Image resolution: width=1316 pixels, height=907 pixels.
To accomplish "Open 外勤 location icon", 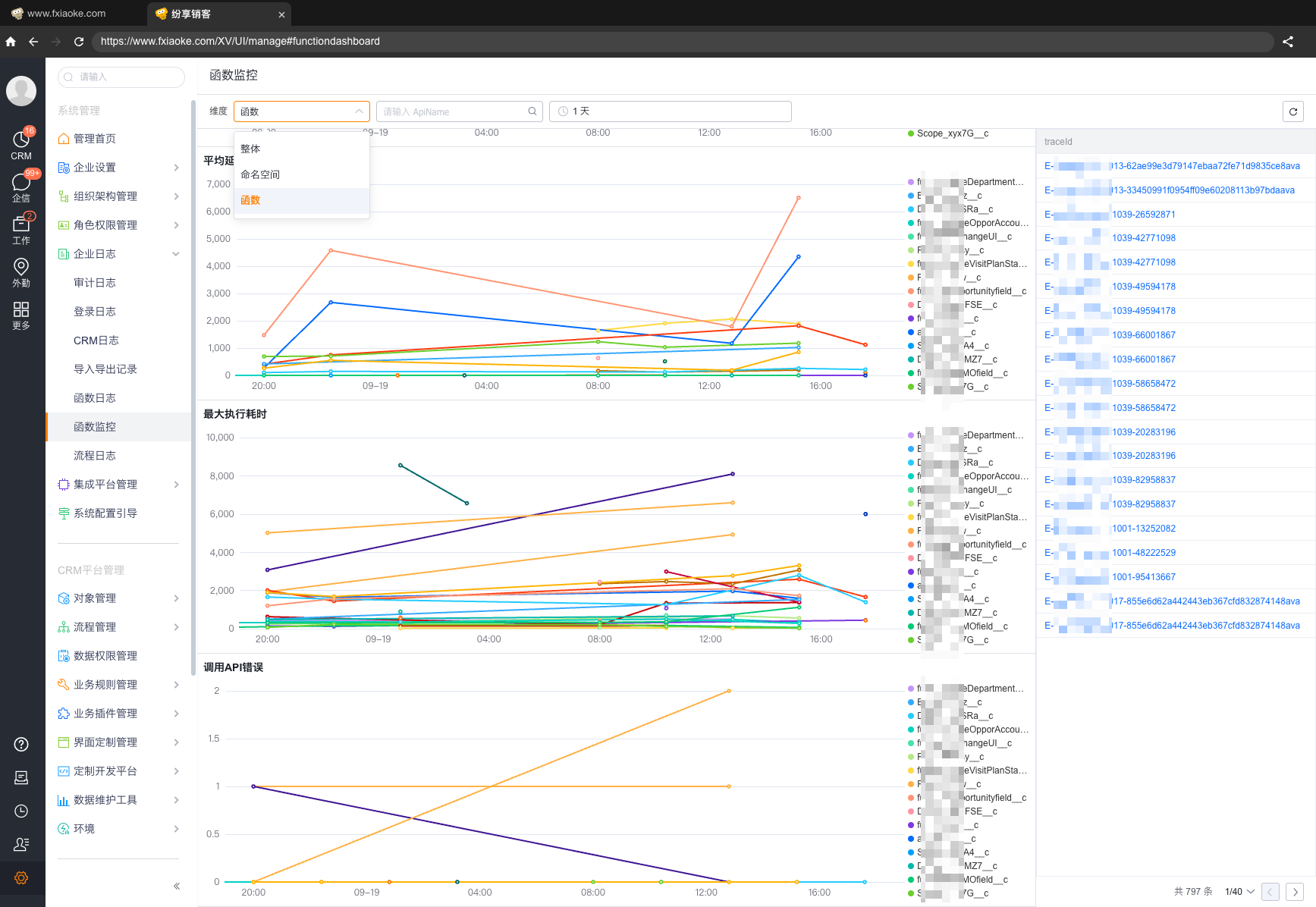I will point(21,271).
